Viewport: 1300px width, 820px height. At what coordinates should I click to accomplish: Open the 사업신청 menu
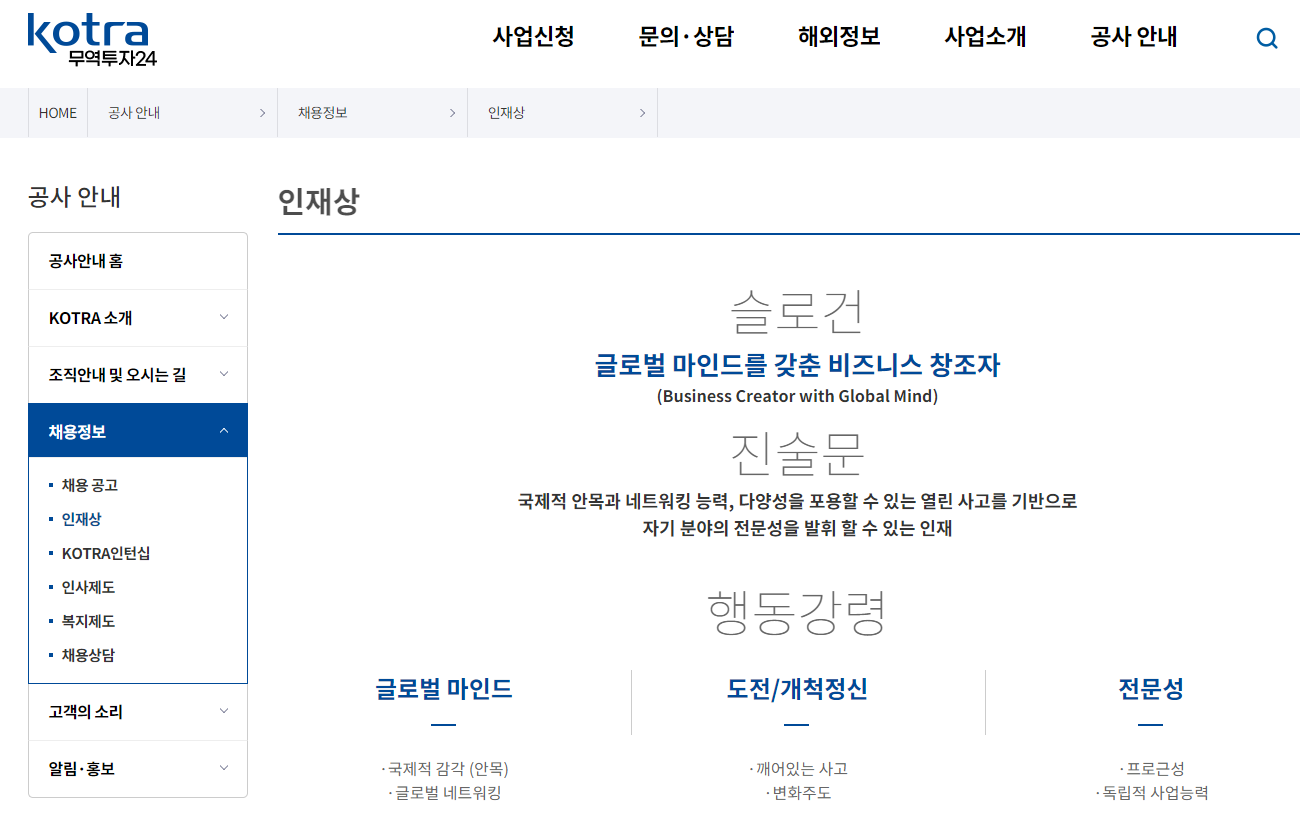coord(531,36)
